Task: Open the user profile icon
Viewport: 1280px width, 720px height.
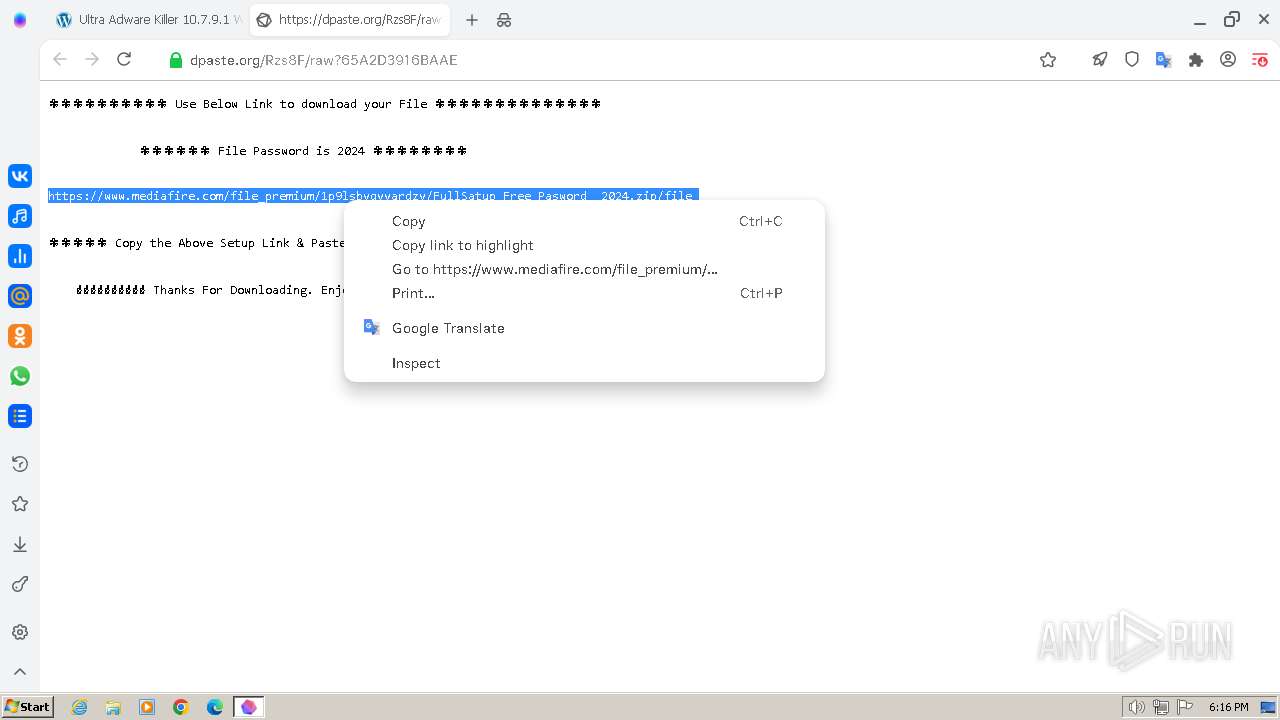Action: click(1228, 60)
